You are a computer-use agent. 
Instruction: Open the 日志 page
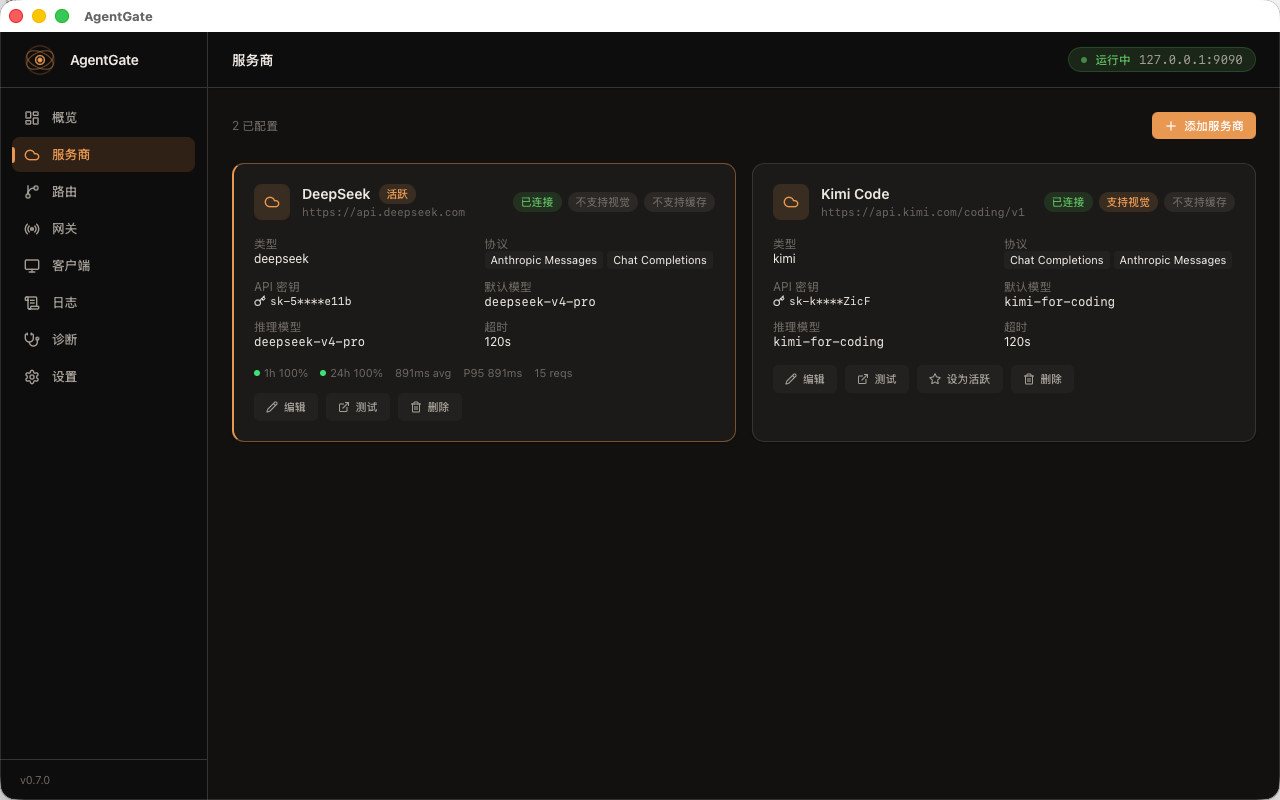103,303
